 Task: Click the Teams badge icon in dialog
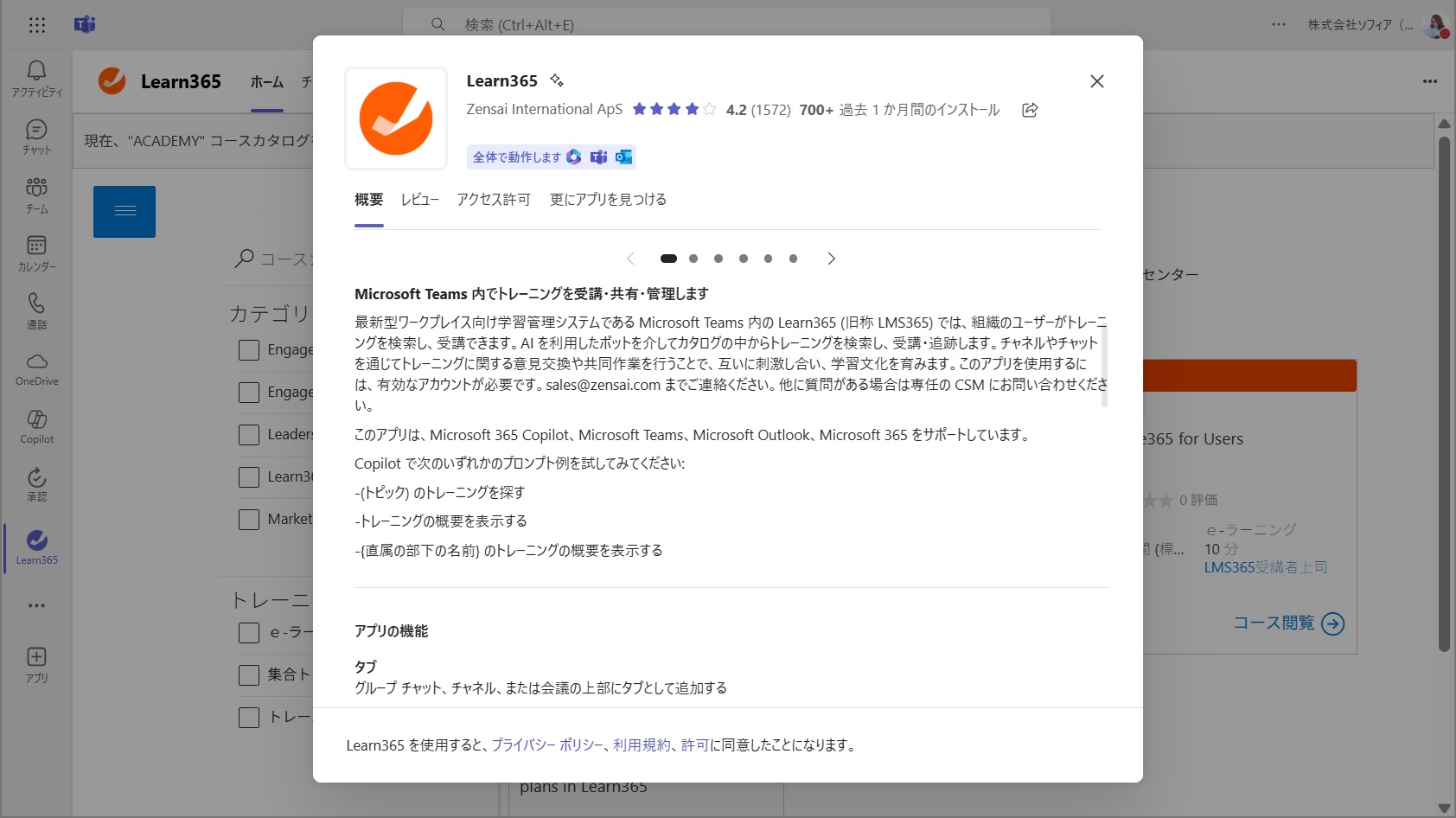tap(598, 157)
